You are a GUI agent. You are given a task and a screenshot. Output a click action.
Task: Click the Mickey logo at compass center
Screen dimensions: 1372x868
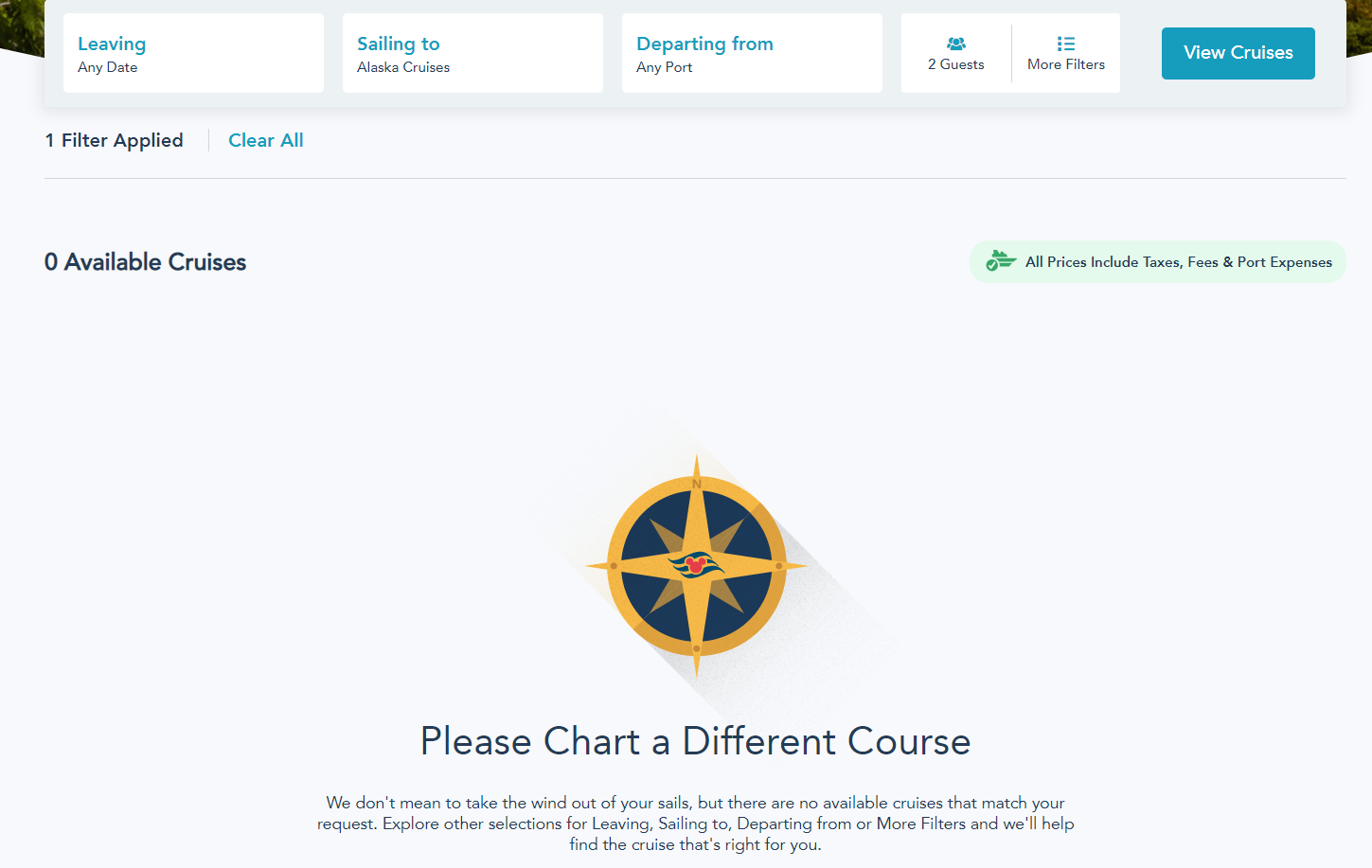click(x=696, y=565)
